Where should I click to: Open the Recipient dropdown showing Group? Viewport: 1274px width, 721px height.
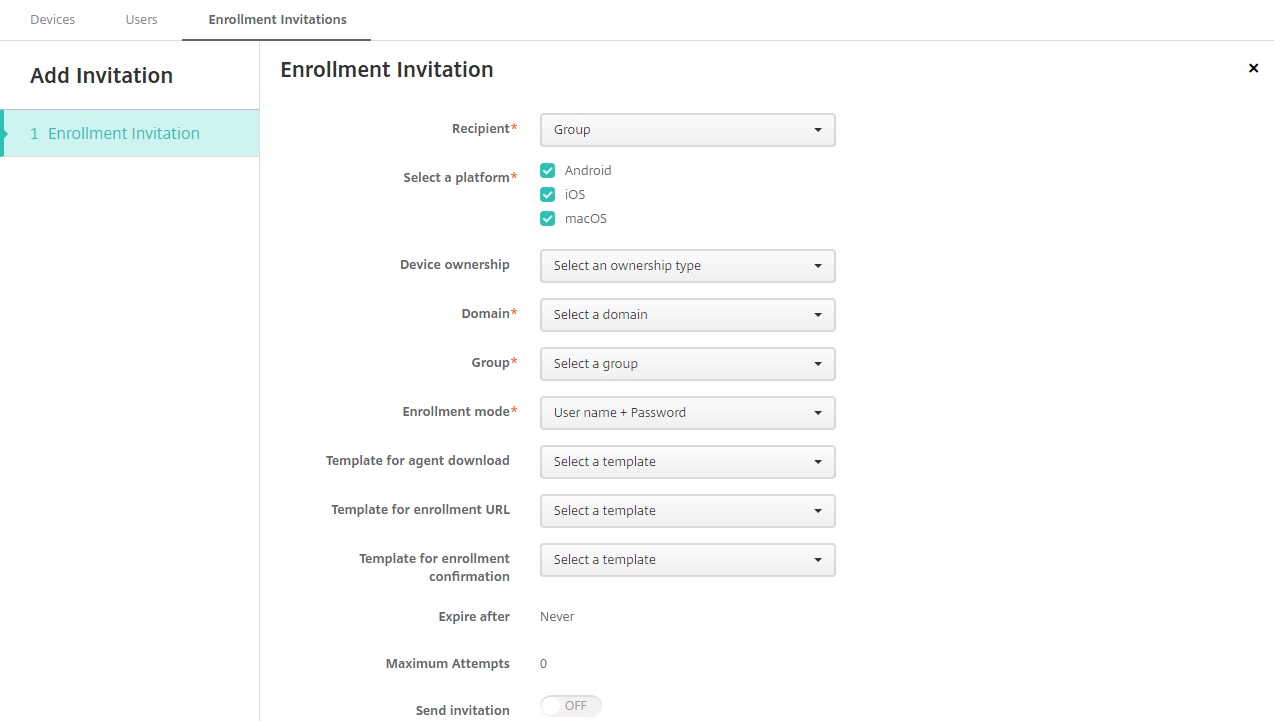[687, 130]
